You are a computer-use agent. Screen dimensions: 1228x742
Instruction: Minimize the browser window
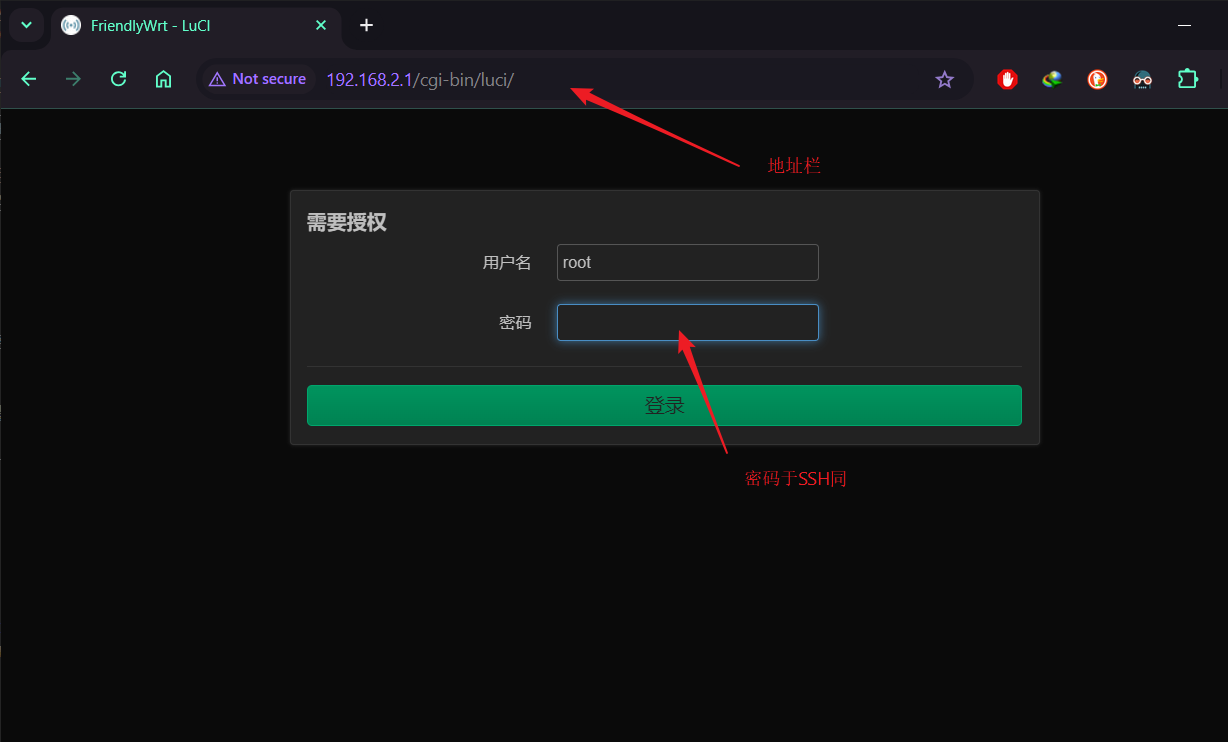tap(1184, 25)
